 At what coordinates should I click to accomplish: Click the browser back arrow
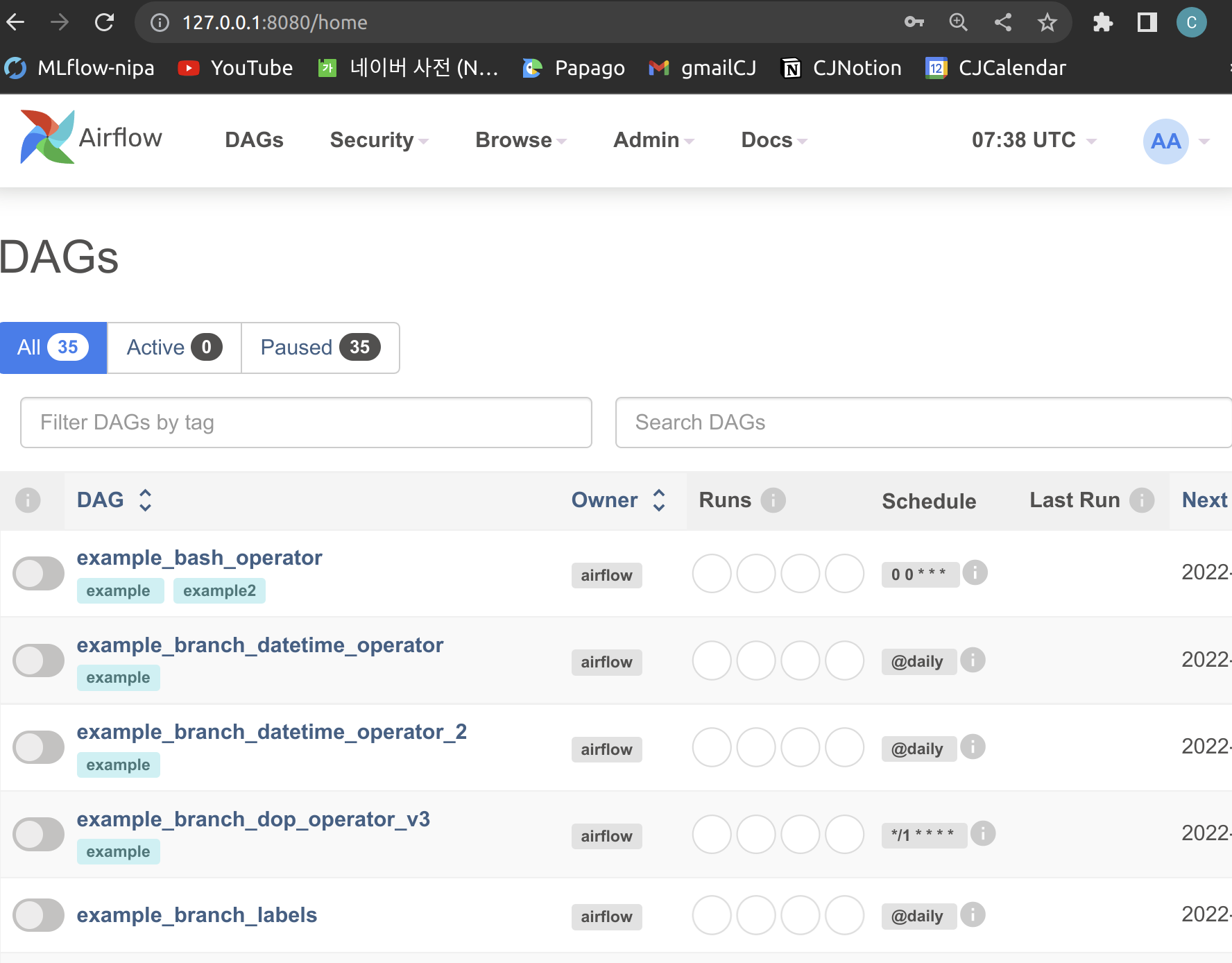point(15,22)
